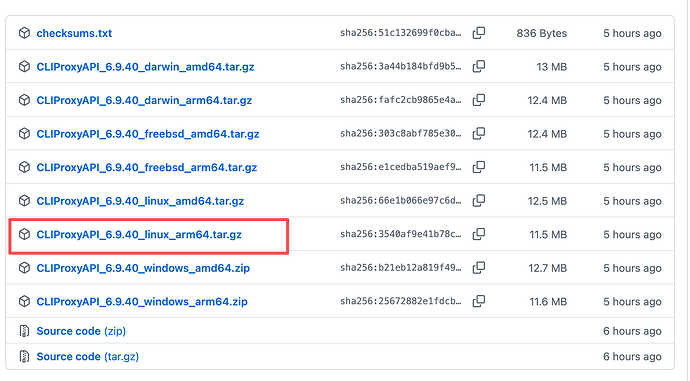Click package icon beside linux_amd64.tar.gz
Screen dimensions: 690x381
tap(24, 201)
